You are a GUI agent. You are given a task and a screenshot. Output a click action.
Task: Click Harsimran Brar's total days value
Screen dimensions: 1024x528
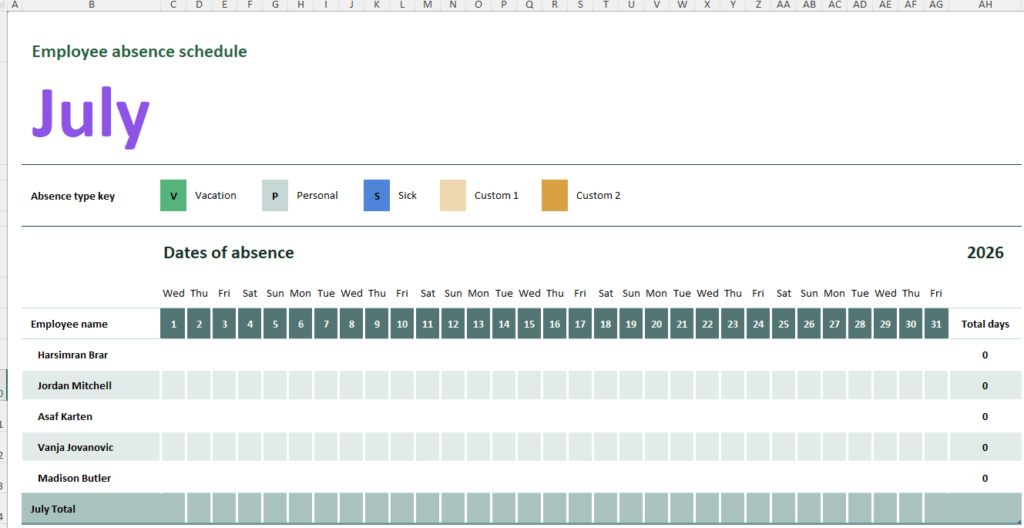pyautogui.click(x=985, y=355)
